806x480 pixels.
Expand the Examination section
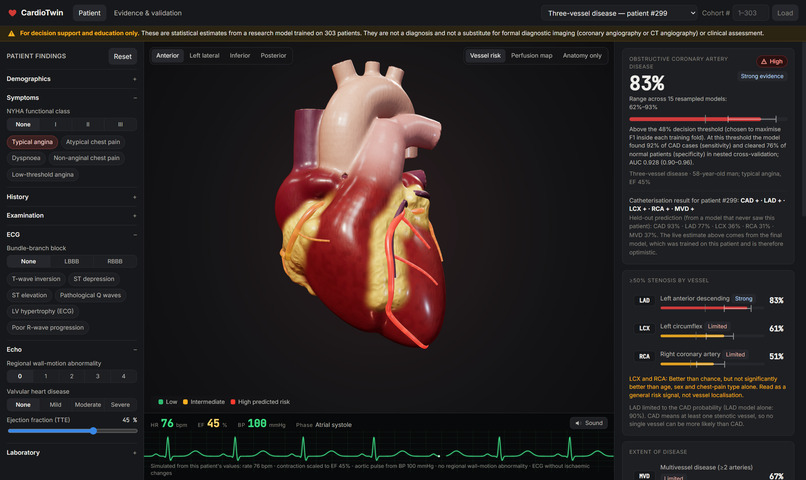point(71,216)
